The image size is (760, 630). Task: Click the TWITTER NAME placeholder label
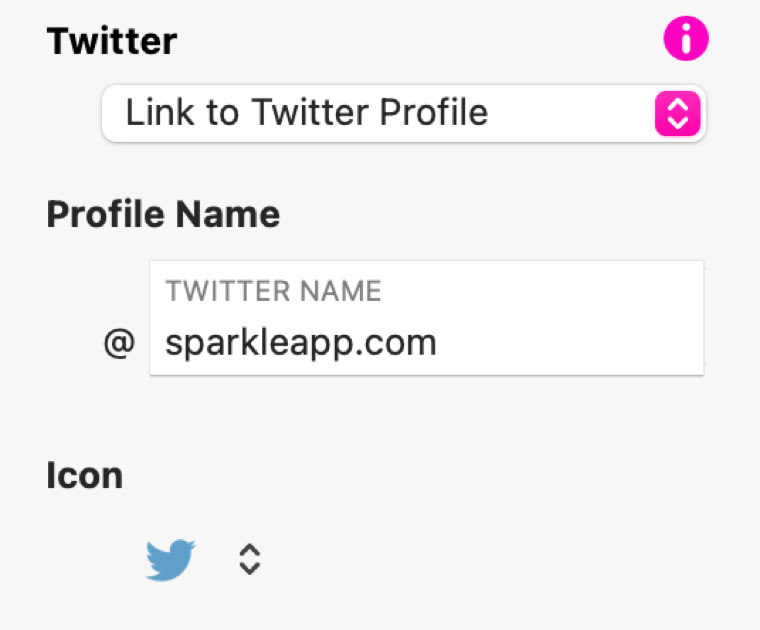(x=273, y=291)
